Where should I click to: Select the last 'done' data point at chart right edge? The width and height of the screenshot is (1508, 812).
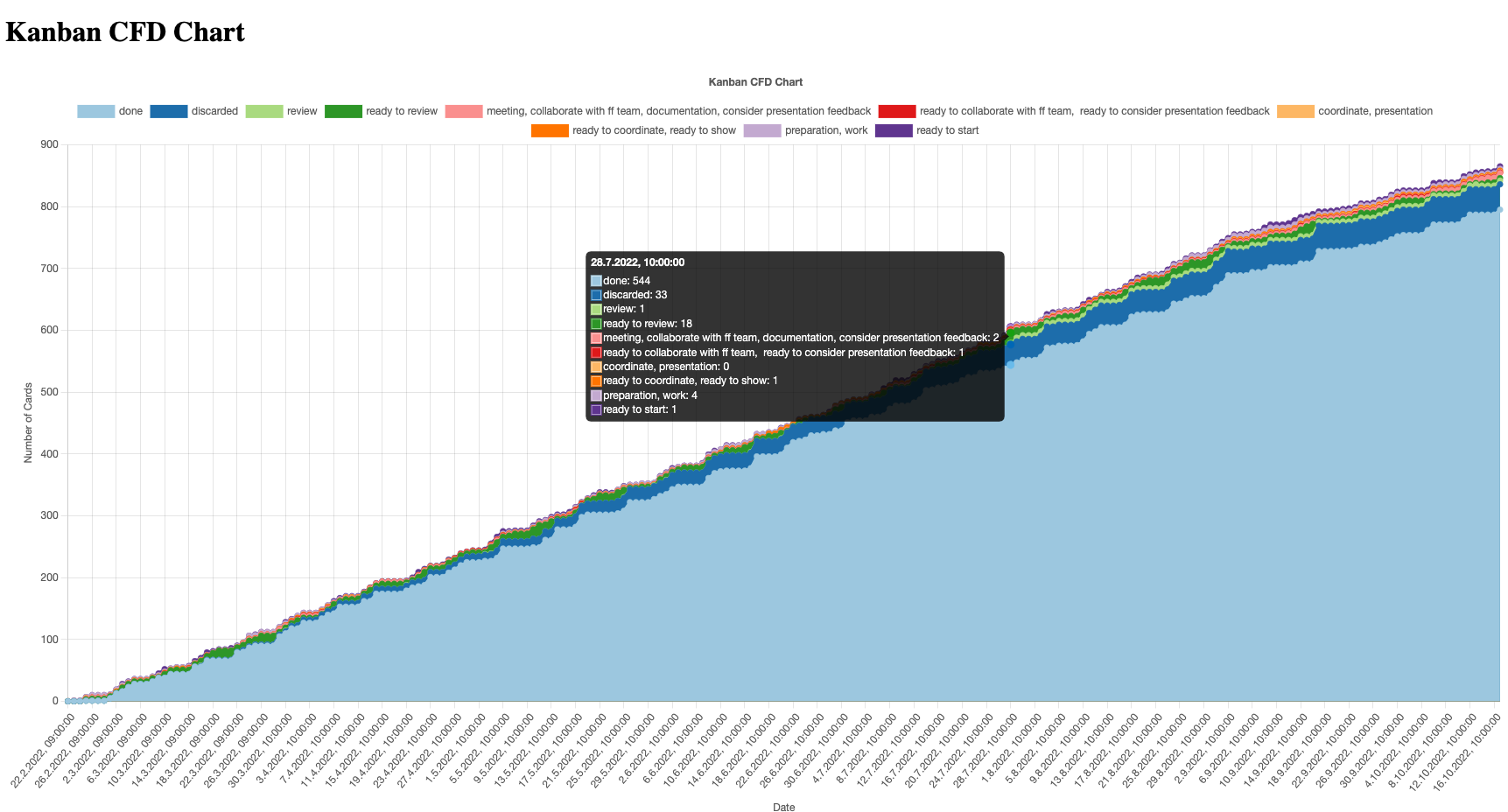[1499, 210]
